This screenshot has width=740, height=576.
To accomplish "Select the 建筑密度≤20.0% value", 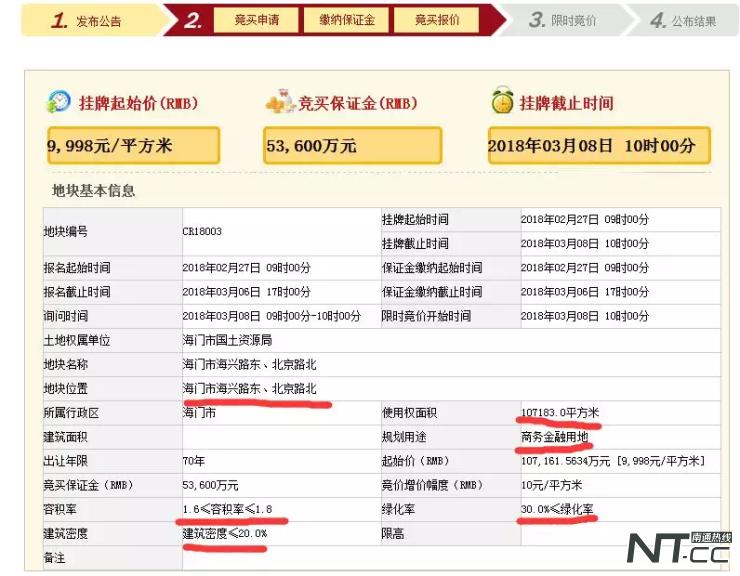I will [225, 534].
